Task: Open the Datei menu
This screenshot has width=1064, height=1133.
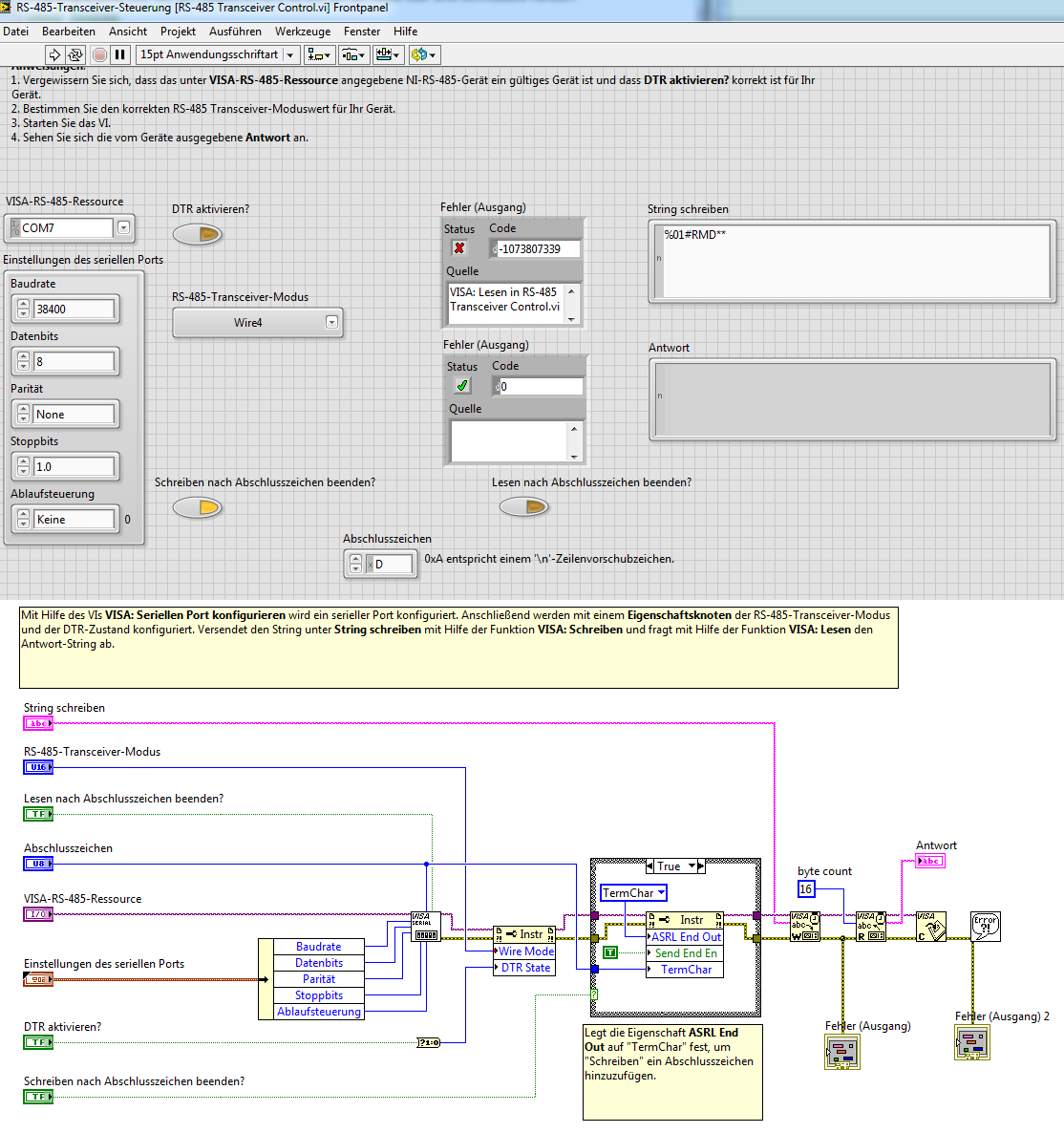Action: coord(16,32)
